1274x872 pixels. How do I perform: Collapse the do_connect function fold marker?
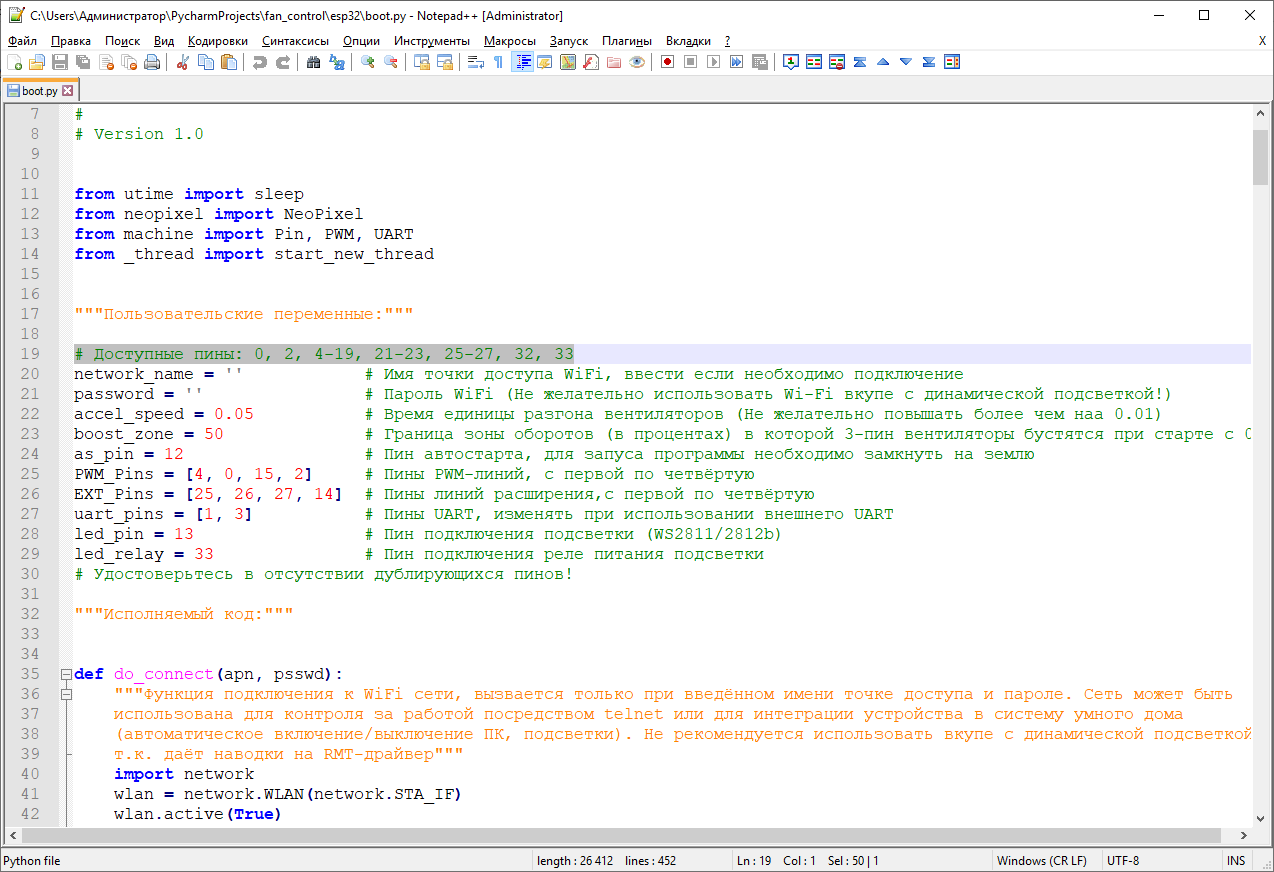coord(66,674)
